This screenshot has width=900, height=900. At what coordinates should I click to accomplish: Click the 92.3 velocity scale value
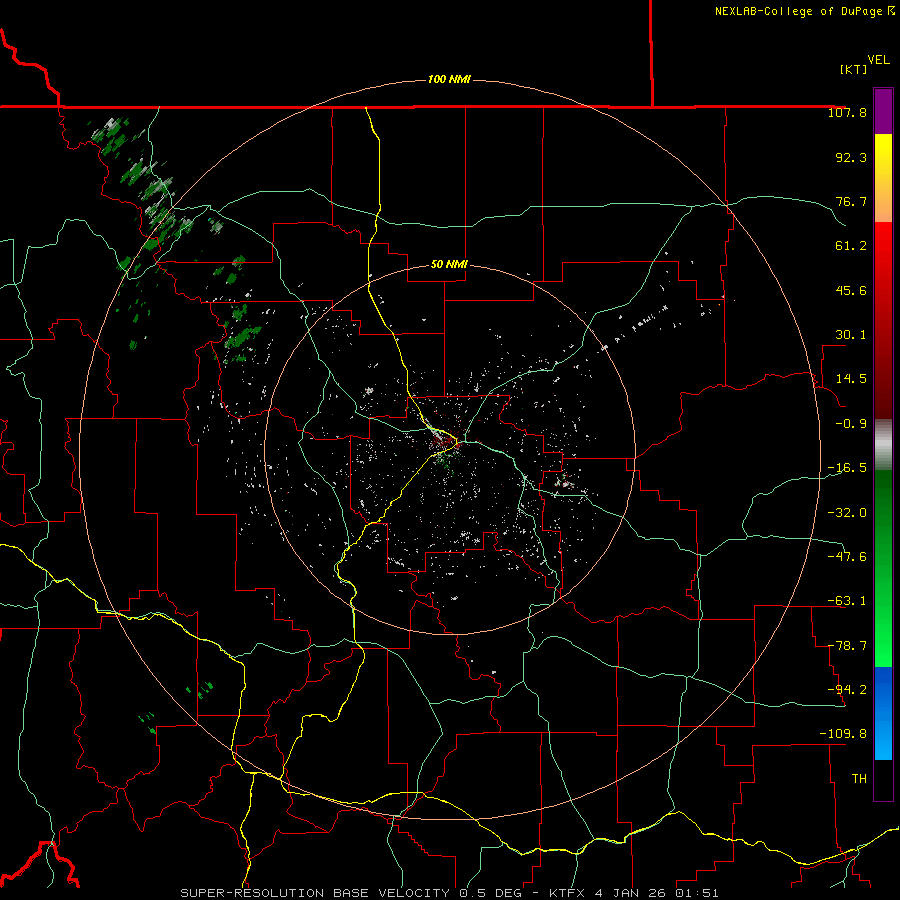pos(851,157)
